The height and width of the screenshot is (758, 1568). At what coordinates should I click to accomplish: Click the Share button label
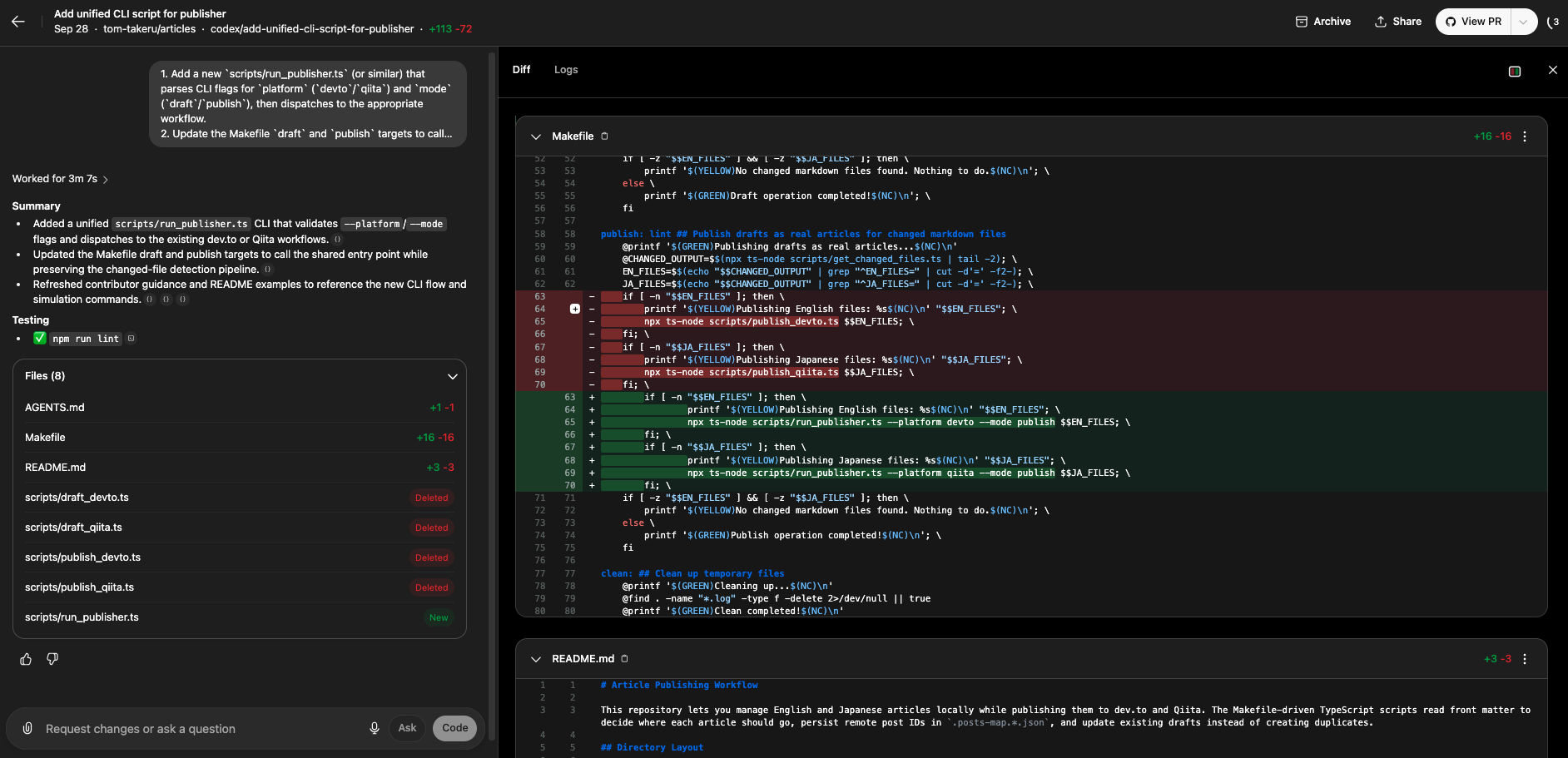pos(1407,22)
